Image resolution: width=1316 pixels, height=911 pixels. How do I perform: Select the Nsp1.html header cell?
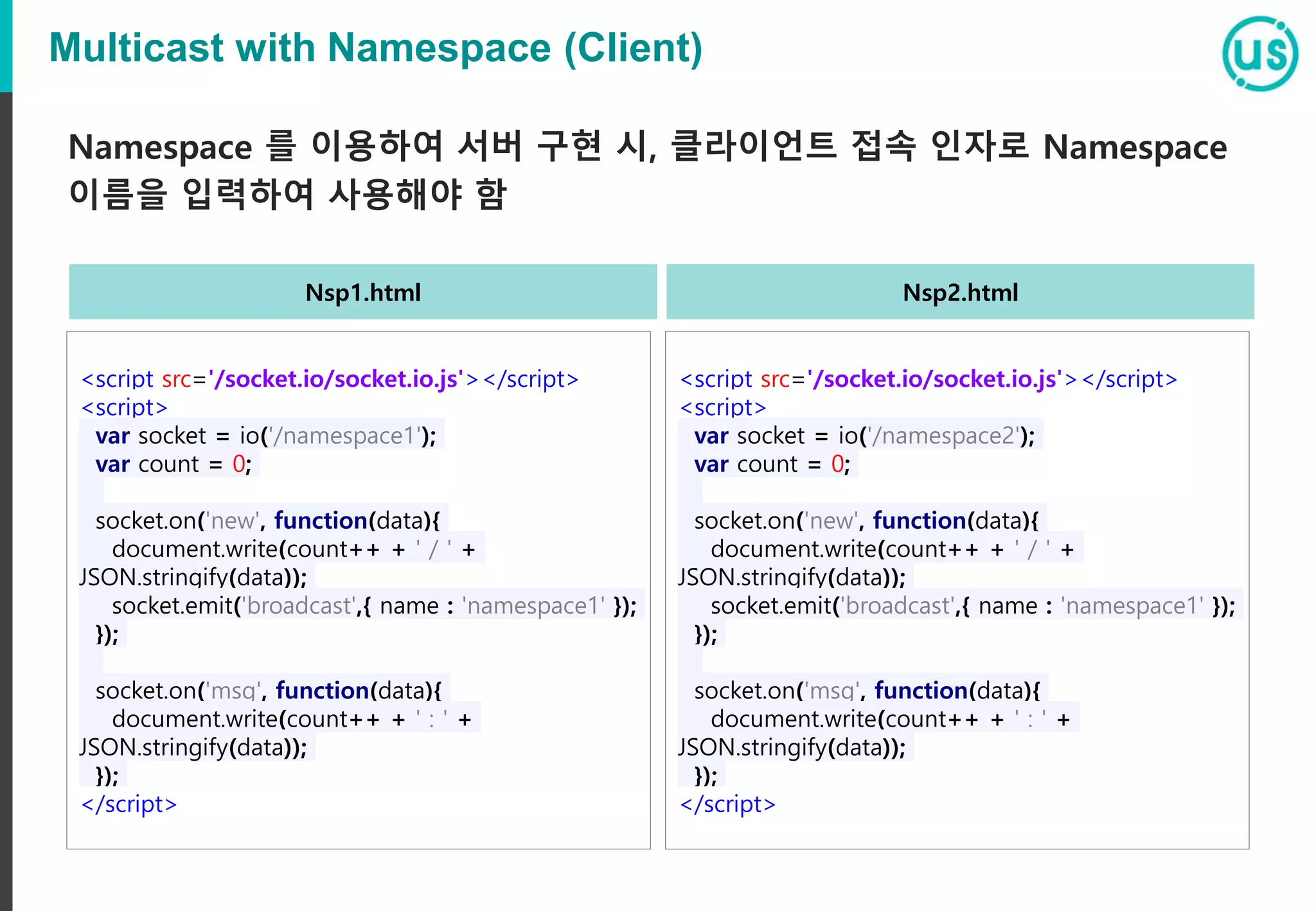point(363,292)
